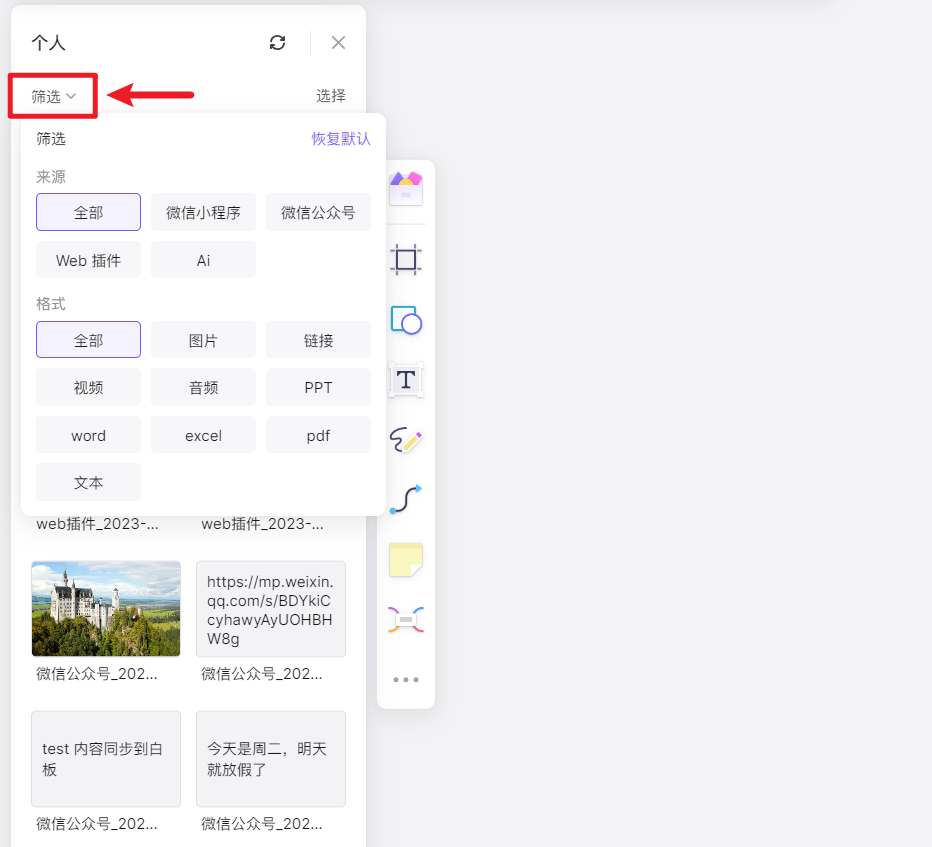The width and height of the screenshot is (932, 847).
Task: Select the frame tool in the toolbar
Action: point(406,260)
